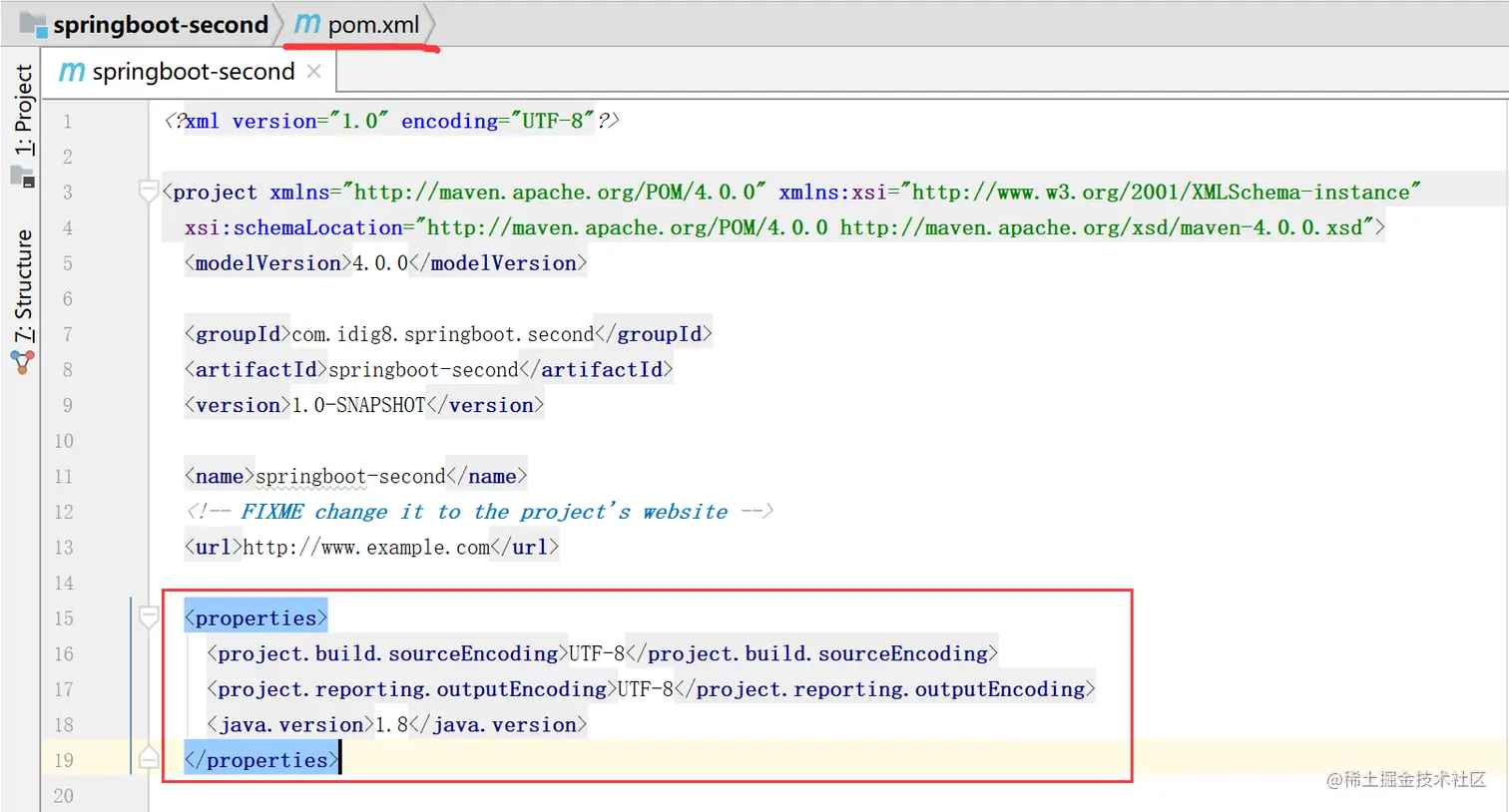Click xmlns:xsi attribute in project tag
This screenshot has height=812, width=1509.
1099,192
